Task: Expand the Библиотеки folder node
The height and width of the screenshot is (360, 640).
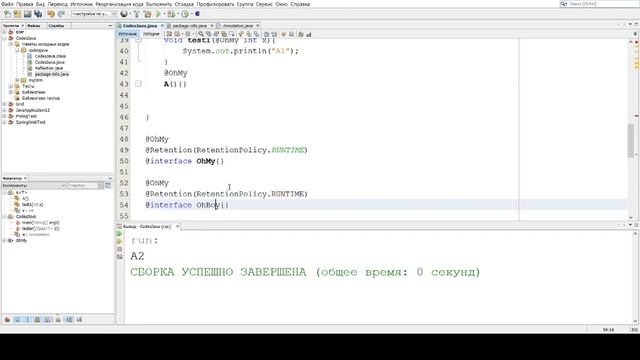Action: (x=11, y=92)
